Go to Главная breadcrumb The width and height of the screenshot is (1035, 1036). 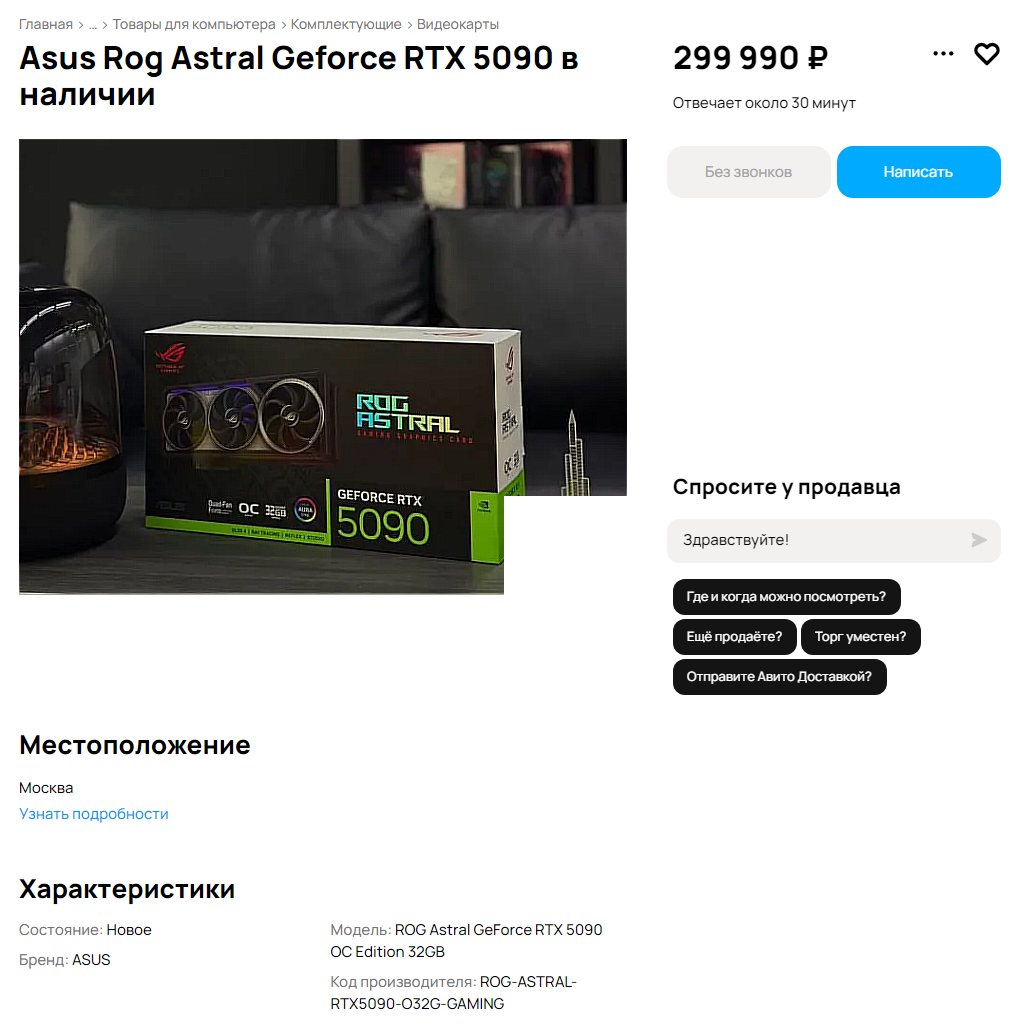[x=46, y=24]
